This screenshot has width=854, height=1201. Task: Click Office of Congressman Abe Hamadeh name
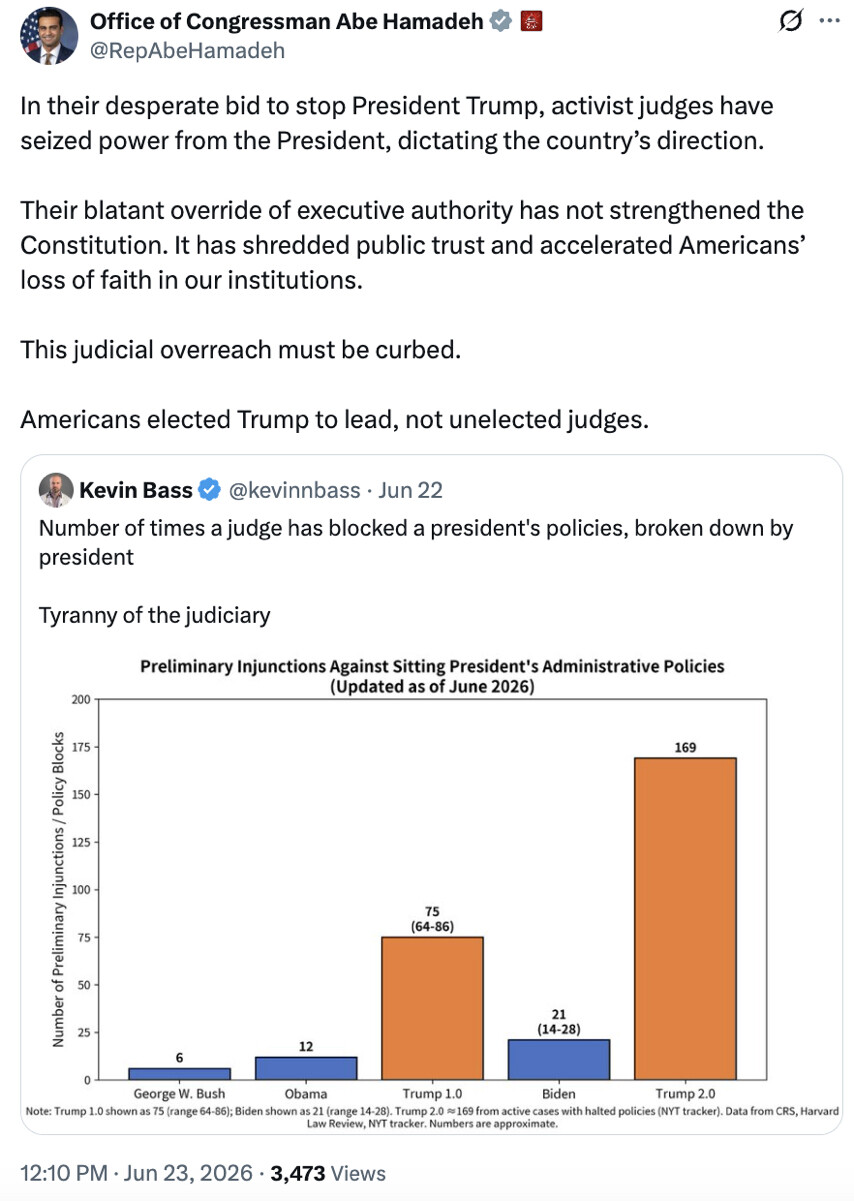pyautogui.click(x=289, y=21)
